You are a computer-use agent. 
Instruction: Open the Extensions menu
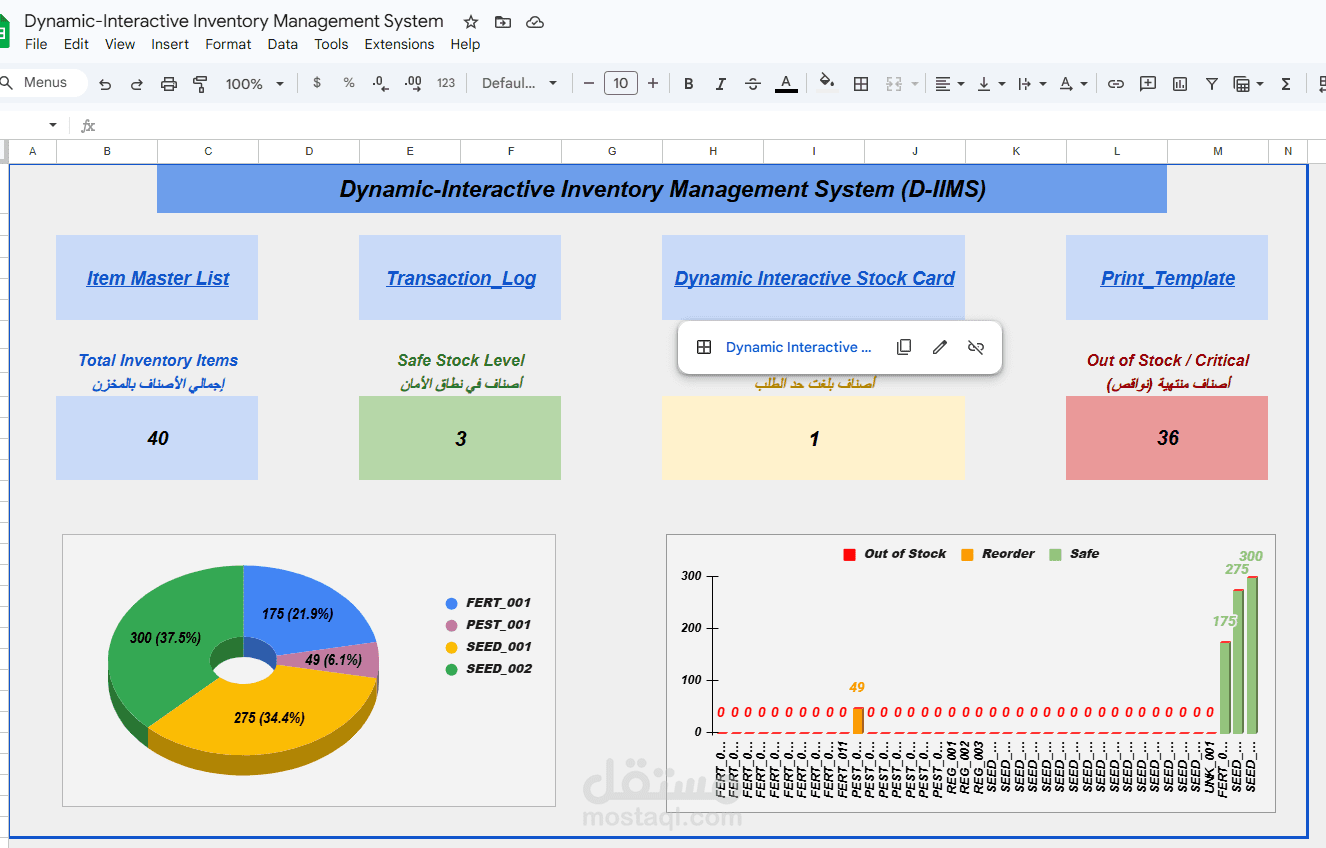[399, 44]
